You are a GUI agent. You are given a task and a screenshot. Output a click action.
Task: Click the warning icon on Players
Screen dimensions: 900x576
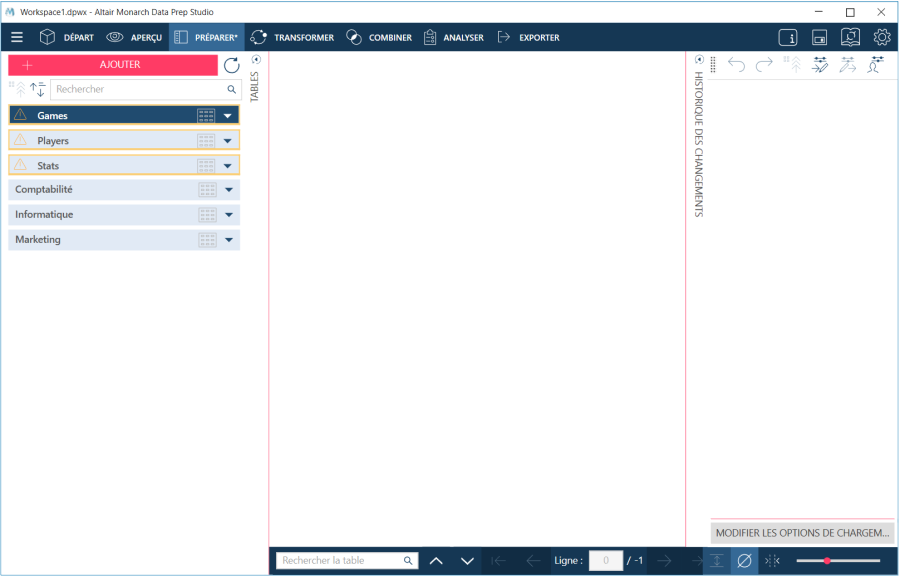pos(20,139)
